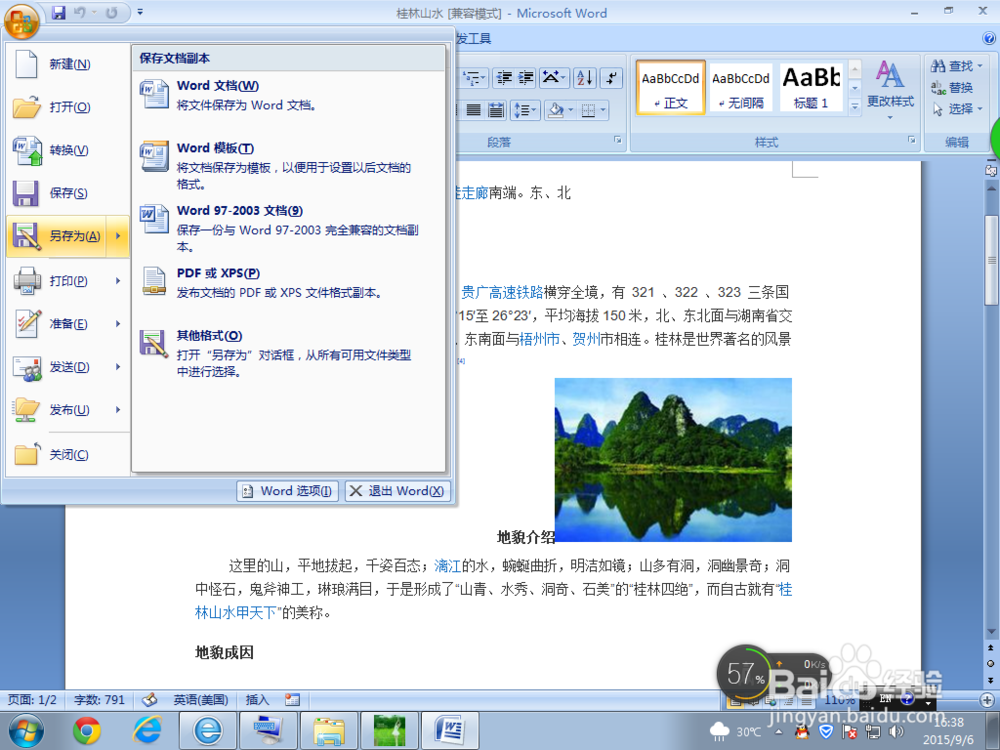Click the spelling check icon in status bar
1000x750 pixels.
148,699
